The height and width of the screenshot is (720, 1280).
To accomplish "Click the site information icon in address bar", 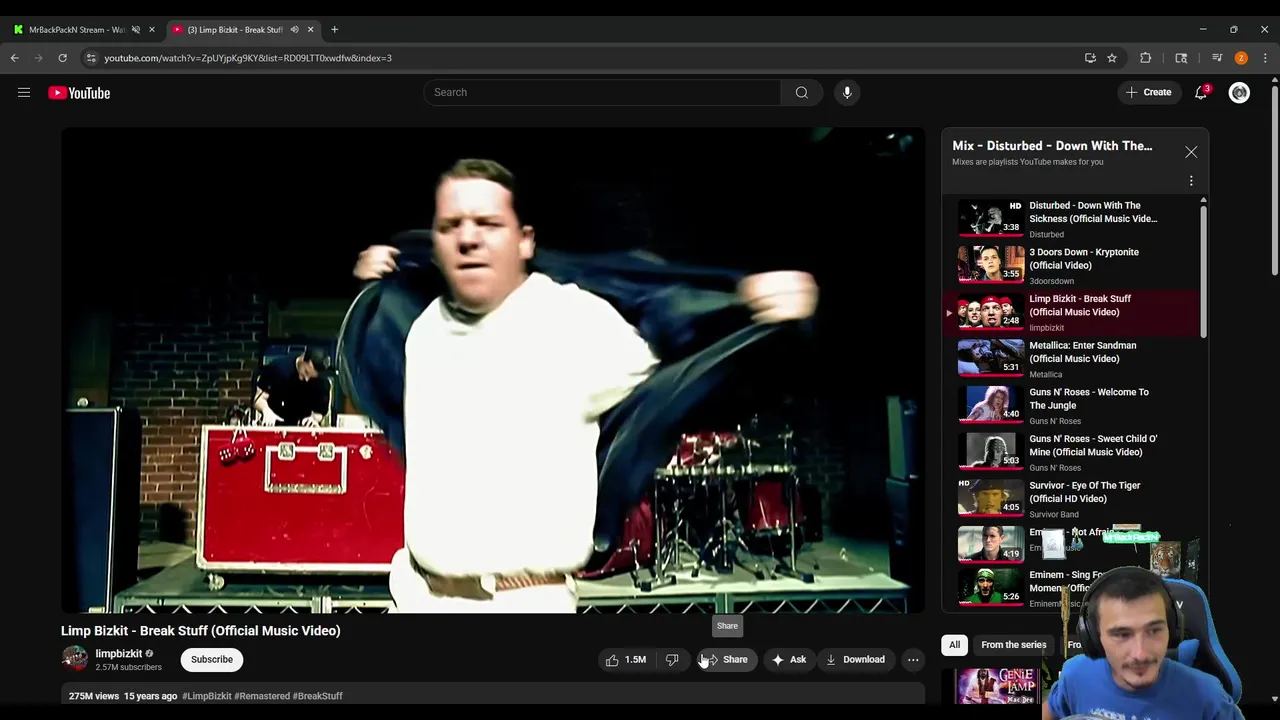I will coord(91,58).
